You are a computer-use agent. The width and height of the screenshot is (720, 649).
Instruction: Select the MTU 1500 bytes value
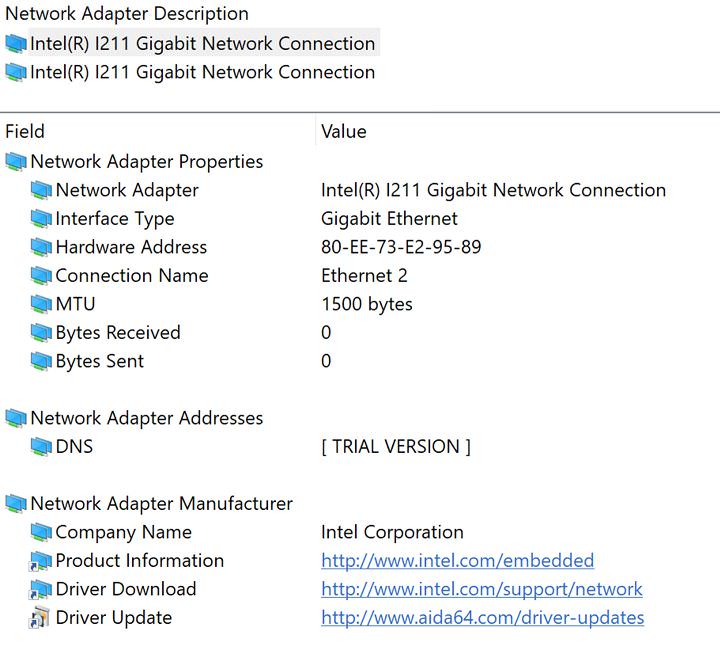366,304
